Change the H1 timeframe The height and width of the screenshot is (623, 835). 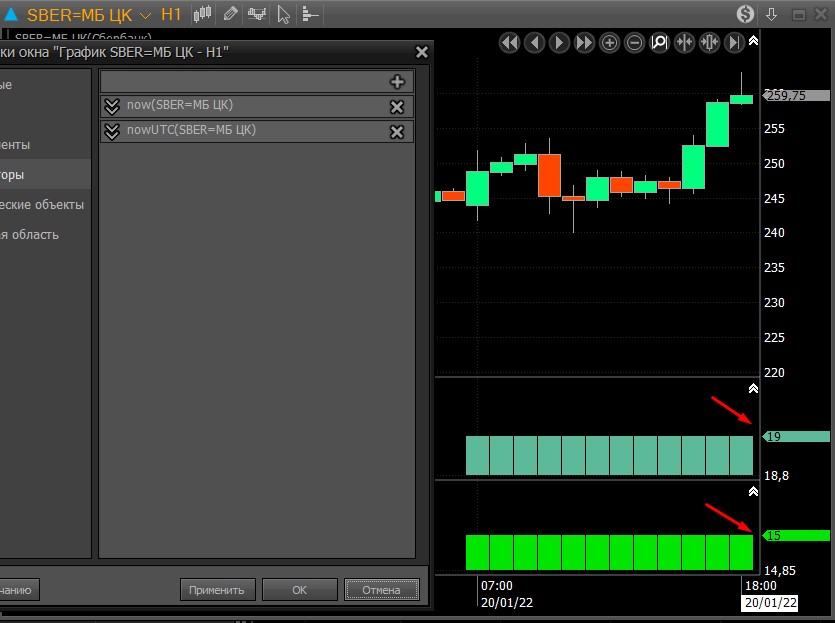tap(171, 15)
